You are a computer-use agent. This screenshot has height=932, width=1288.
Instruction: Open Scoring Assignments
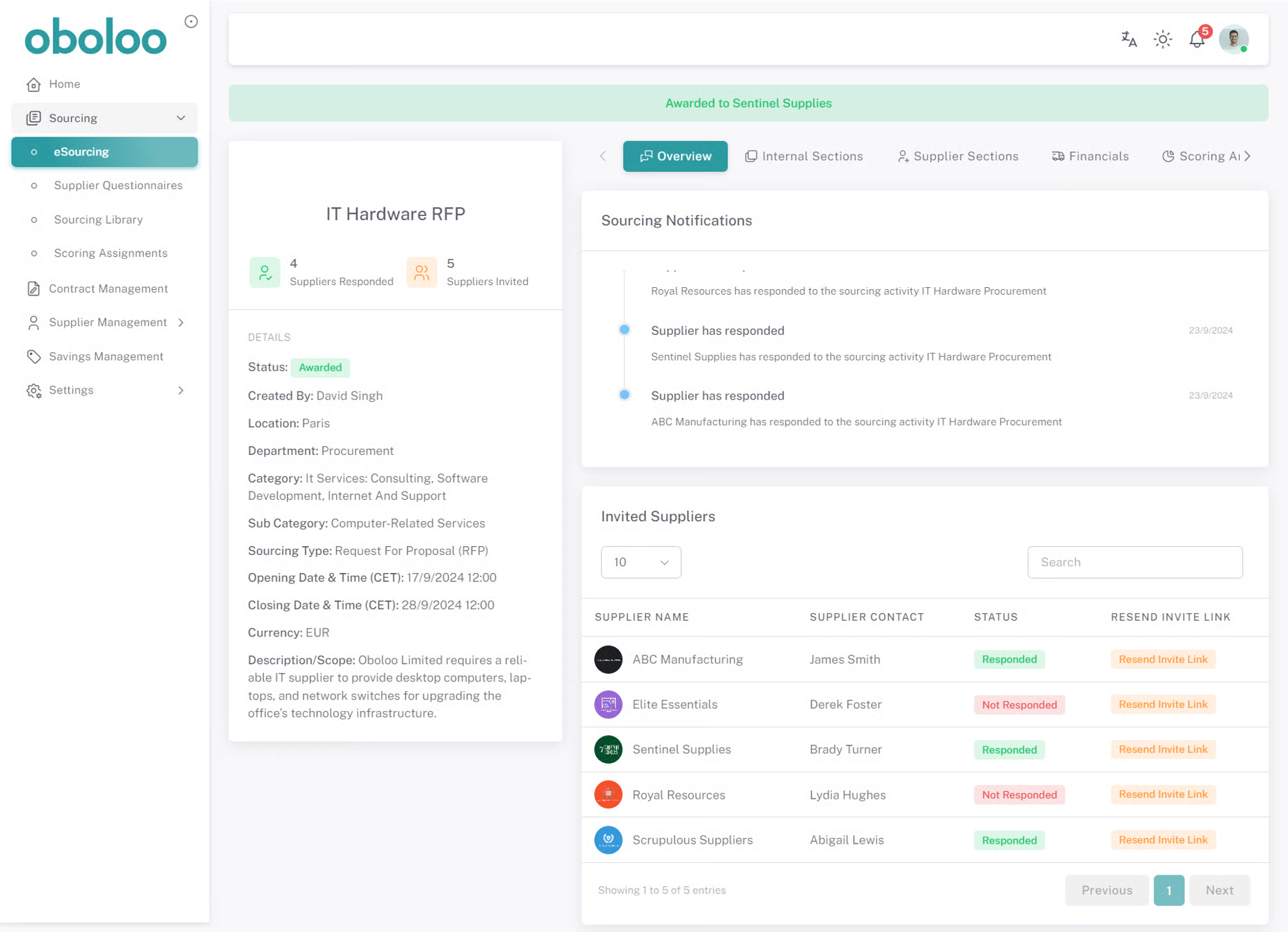pos(110,253)
